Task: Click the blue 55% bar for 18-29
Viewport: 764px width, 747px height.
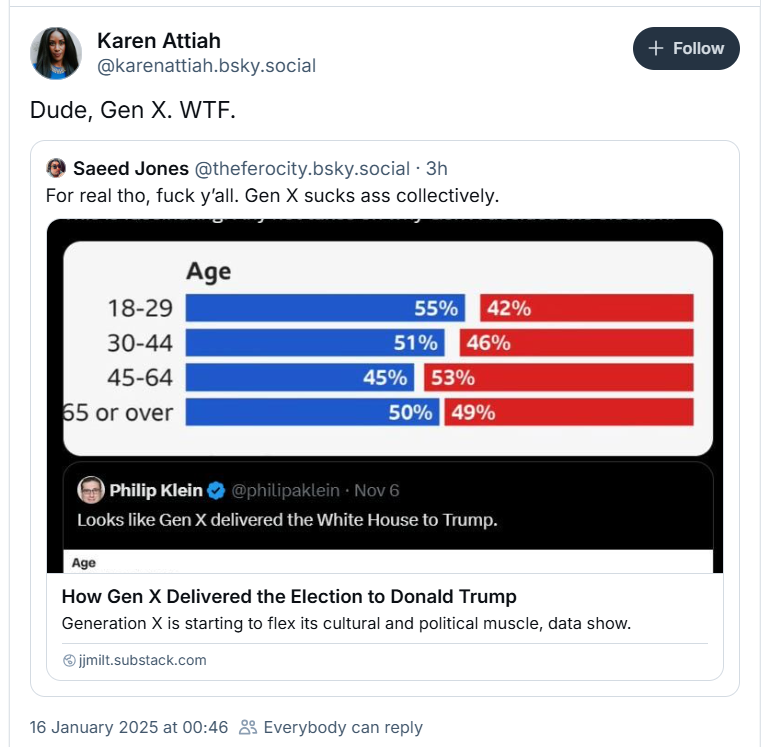Action: (325, 308)
